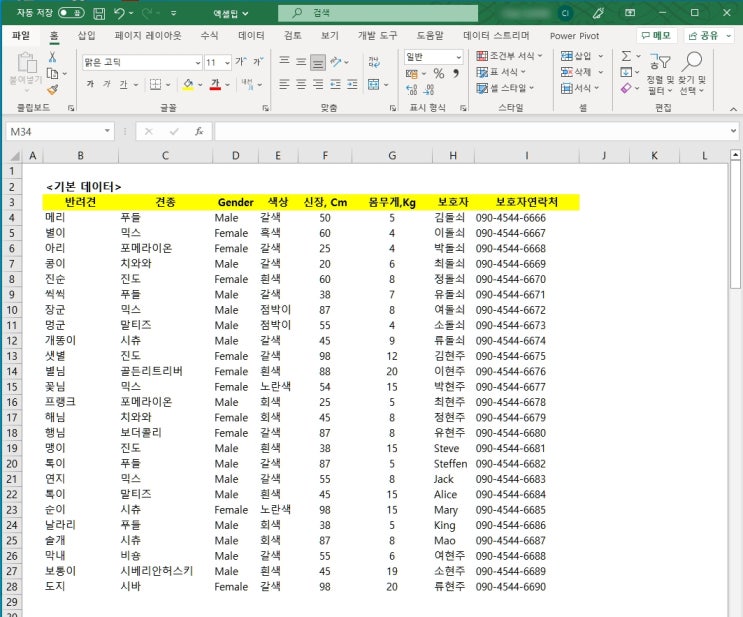Open the Power Pivot tab
This screenshot has width=743, height=617.
click(x=574, y=36)
